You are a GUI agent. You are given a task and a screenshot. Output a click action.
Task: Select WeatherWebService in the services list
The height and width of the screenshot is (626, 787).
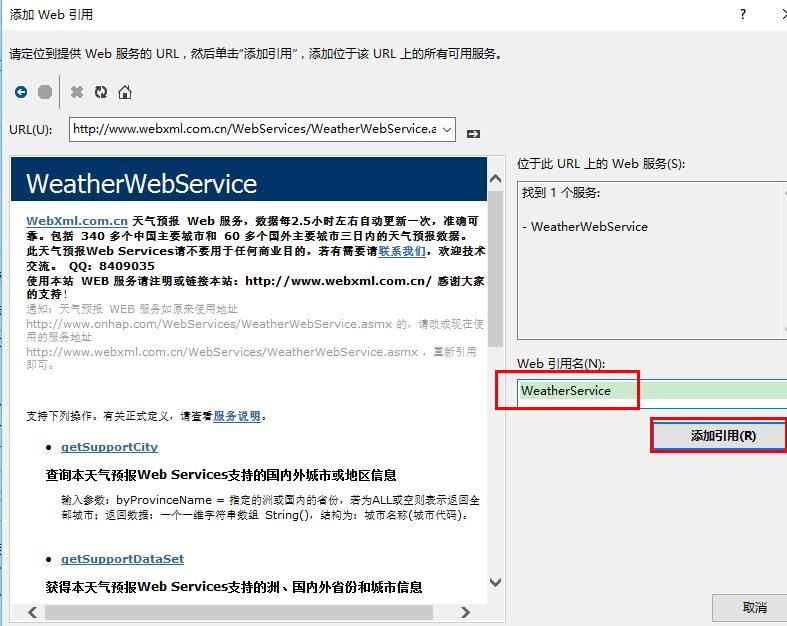pos(589,227)
